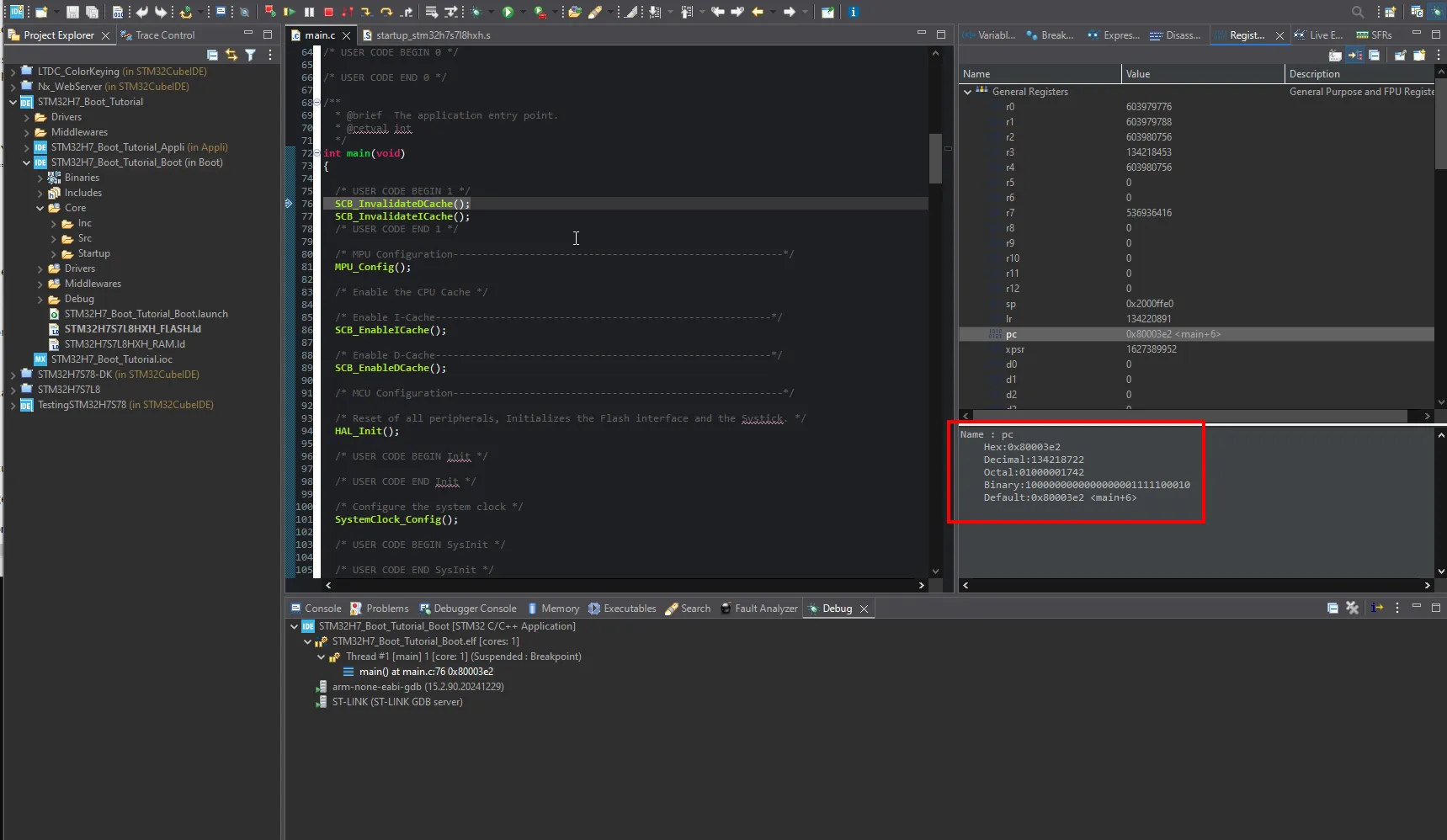Suspend execution with the pause button
Screen dimensions: 1447x840
coord(309,12)
